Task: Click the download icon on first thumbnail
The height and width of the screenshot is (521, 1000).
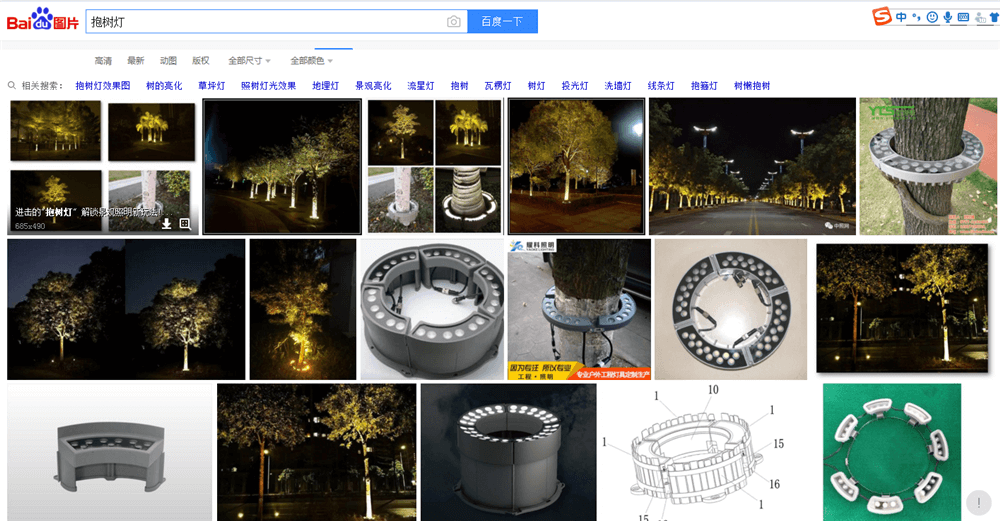Action: coord(167,224)
